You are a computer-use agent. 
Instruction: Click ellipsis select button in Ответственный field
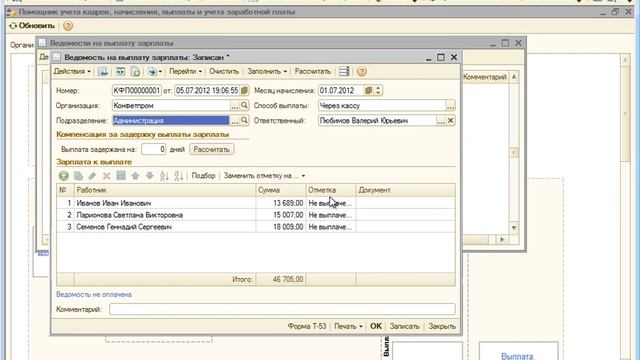pyautogui.click(x=441, y=120)
